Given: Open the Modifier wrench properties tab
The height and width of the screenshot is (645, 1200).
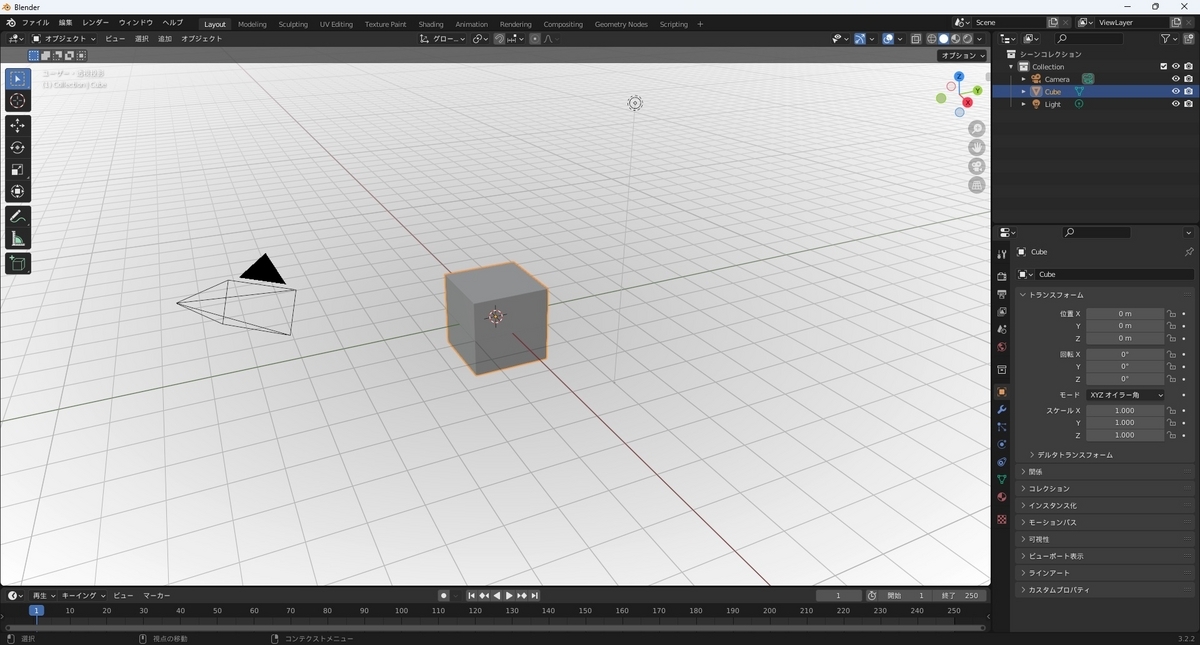Looking at the screenshot, I should coord(1001,410).
